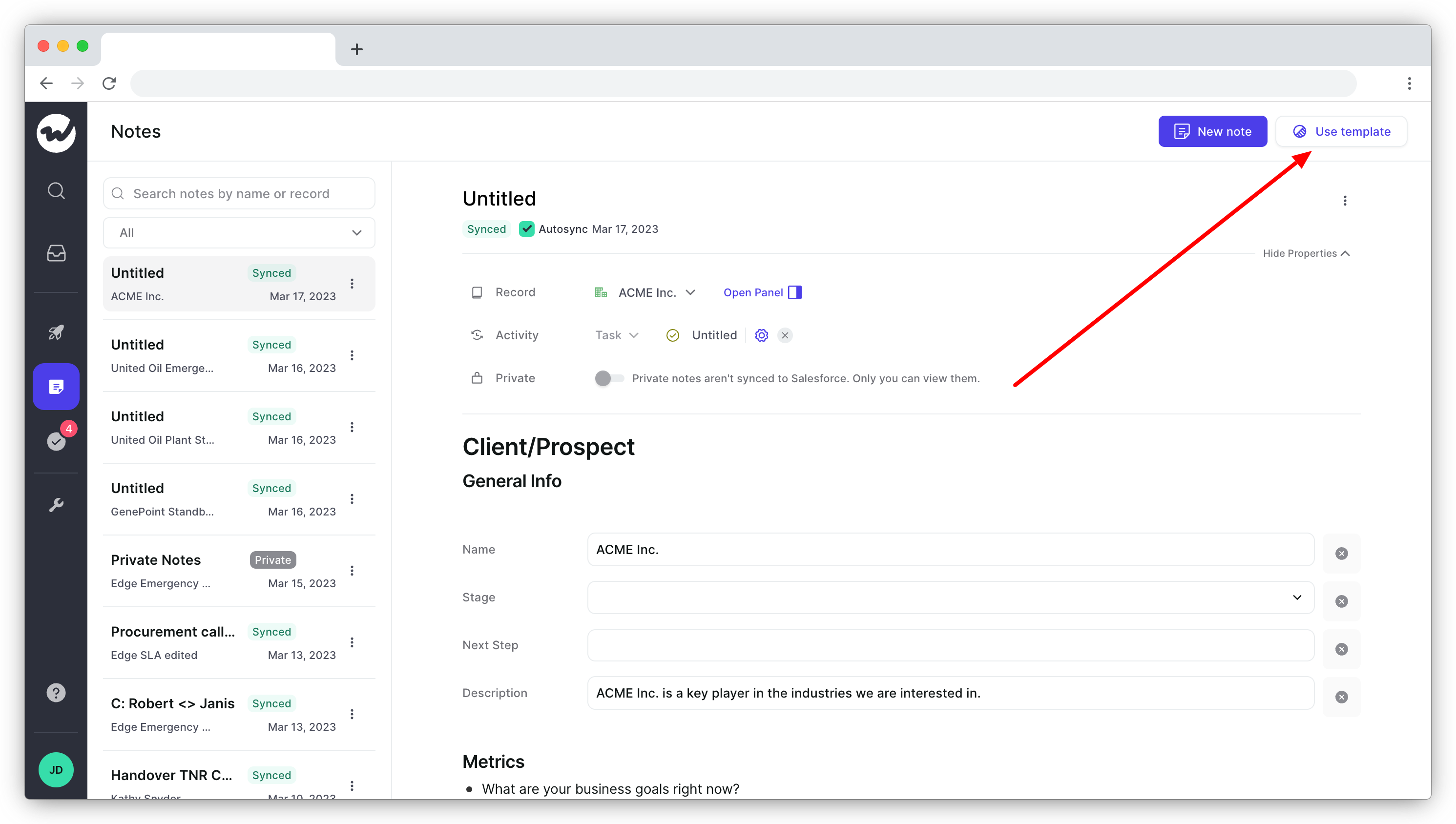Open the All notes filter dropdown
The height and width of the screenshot is (824, 1456).
point(239,232)
